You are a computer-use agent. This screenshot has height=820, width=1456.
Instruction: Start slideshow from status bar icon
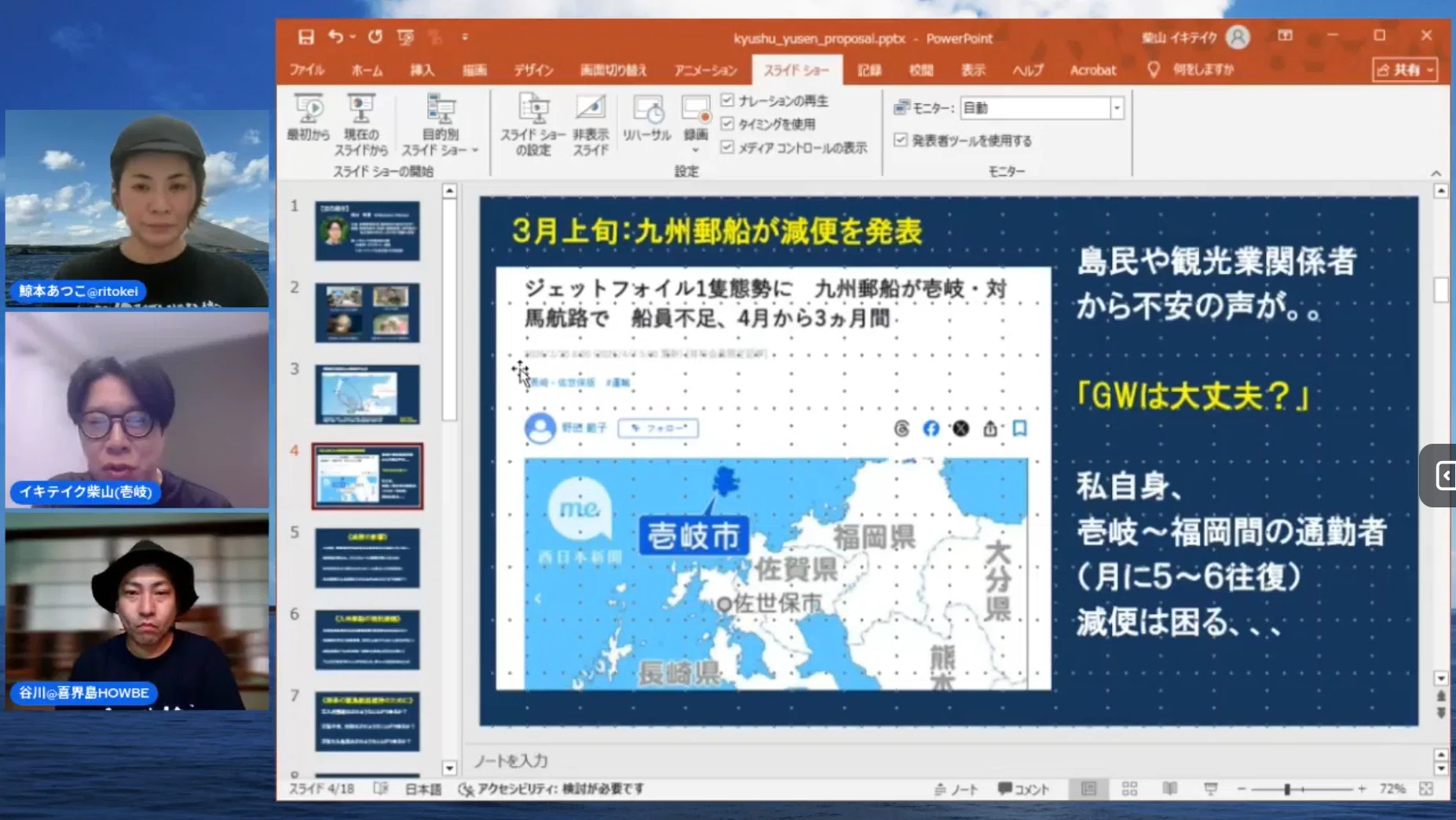pos(1210,789)
